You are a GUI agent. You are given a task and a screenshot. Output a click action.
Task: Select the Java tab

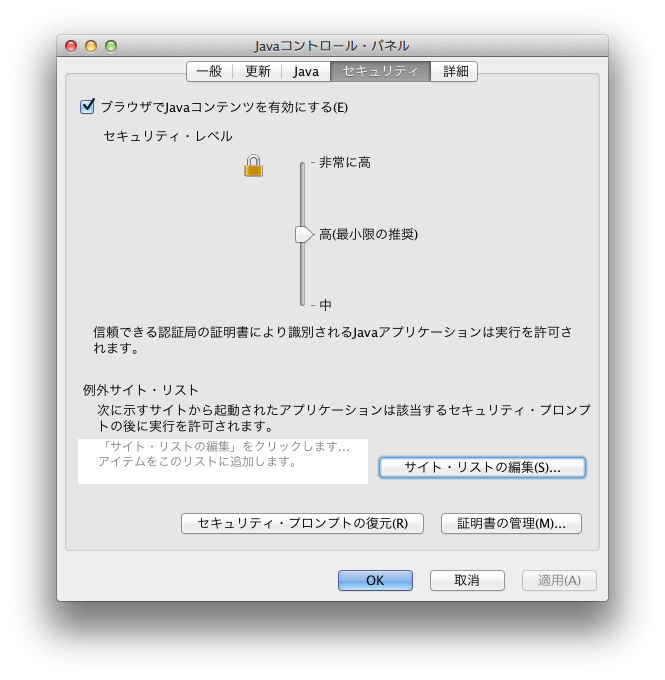(x=306, y=71)
